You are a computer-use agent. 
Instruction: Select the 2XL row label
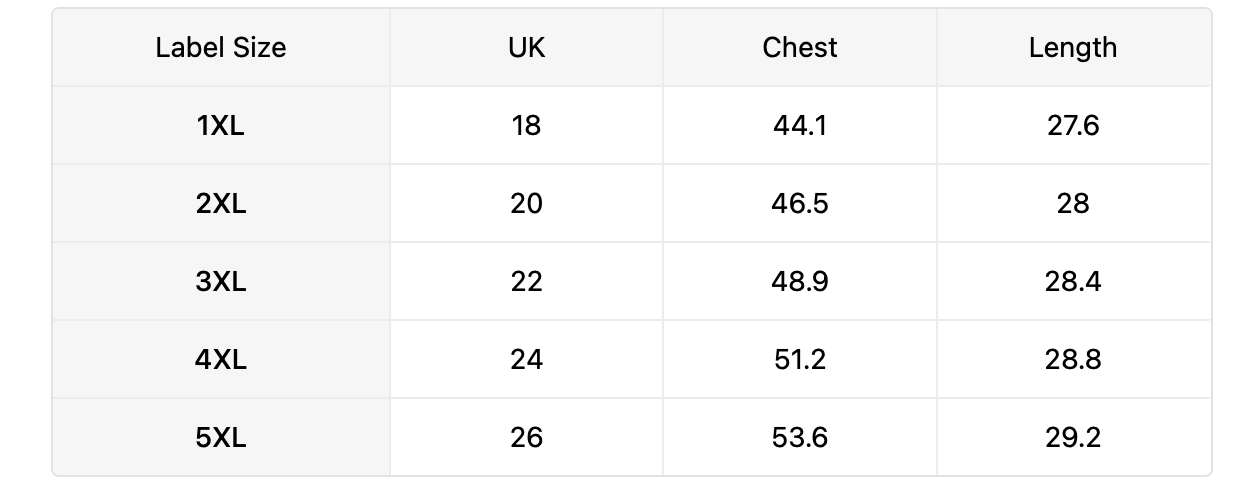[221, 203]
